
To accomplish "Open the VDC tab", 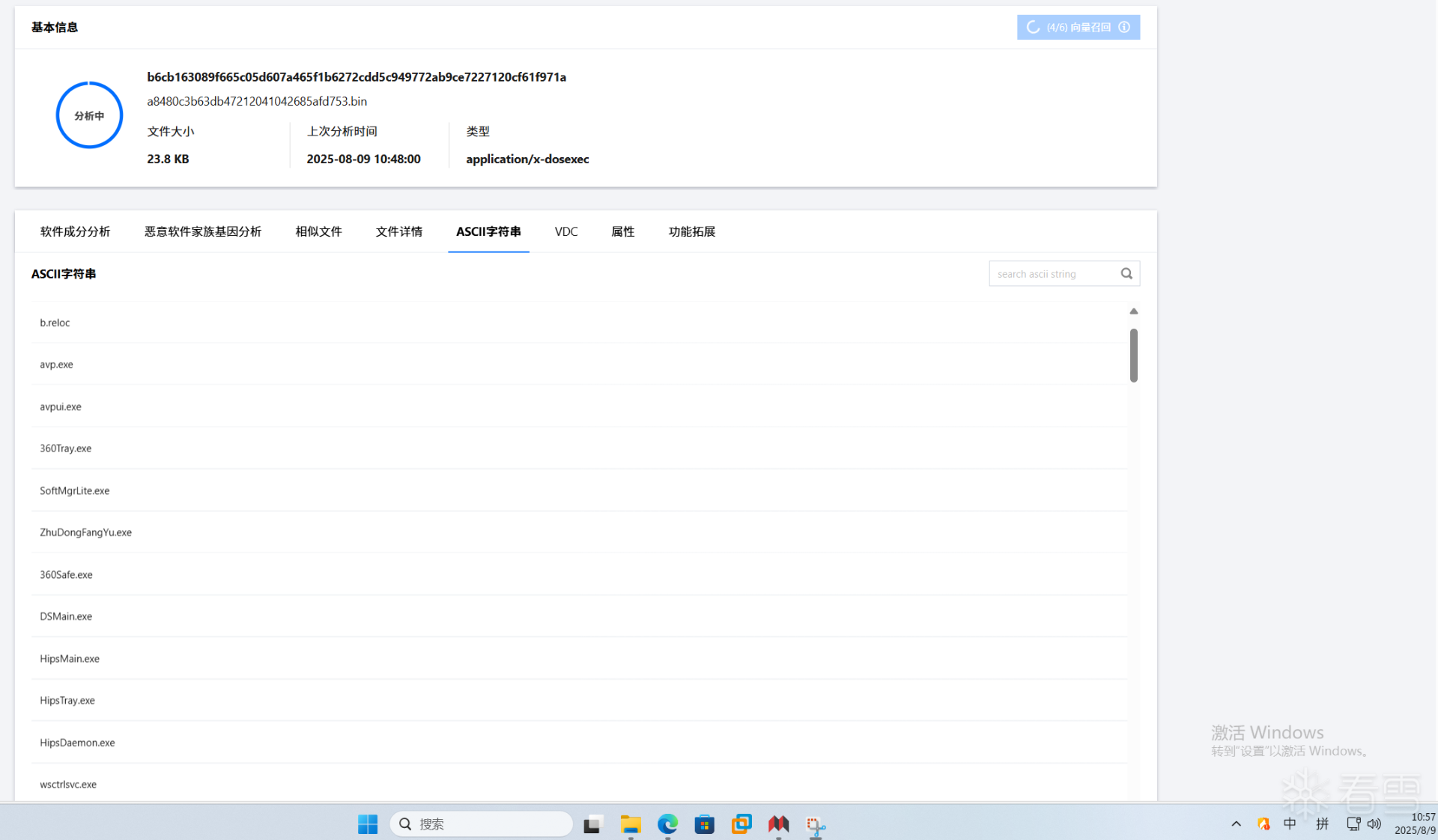I will [x=566, y=232].
